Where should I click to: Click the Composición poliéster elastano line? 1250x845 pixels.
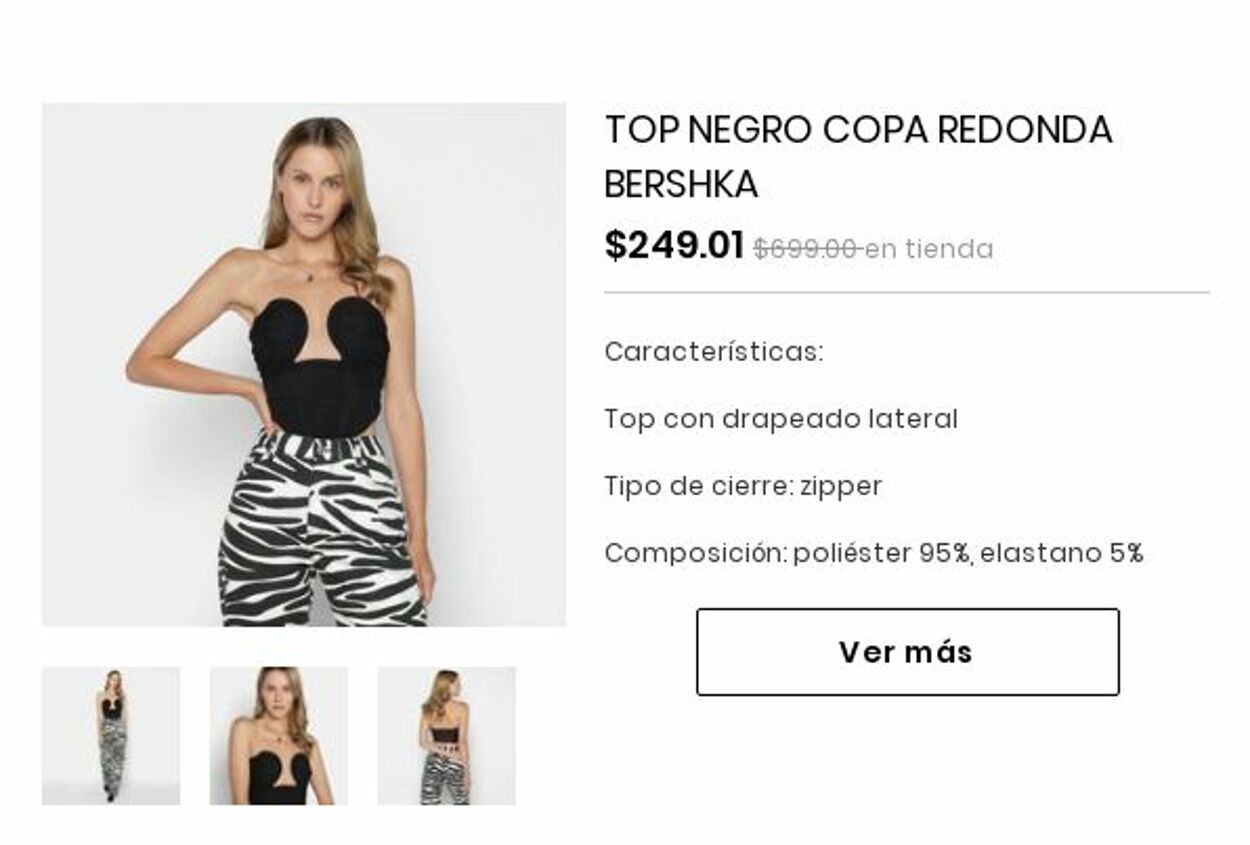[873, 553]
